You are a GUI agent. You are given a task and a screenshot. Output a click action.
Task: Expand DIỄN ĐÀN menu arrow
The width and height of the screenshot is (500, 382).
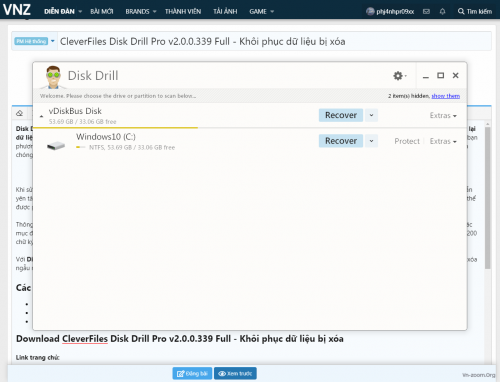(80, 12)
